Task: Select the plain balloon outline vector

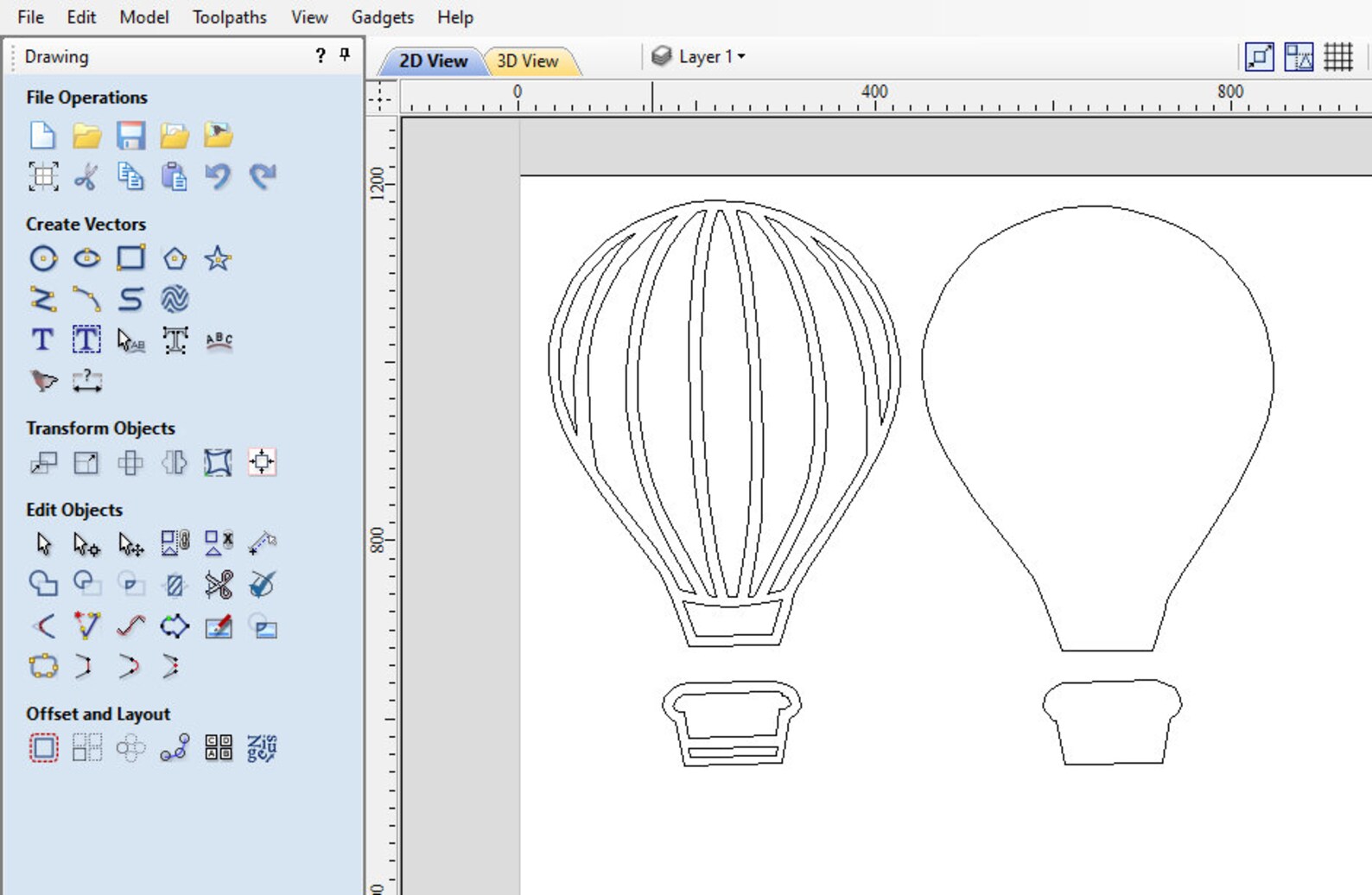Action: click(1097, 428)
